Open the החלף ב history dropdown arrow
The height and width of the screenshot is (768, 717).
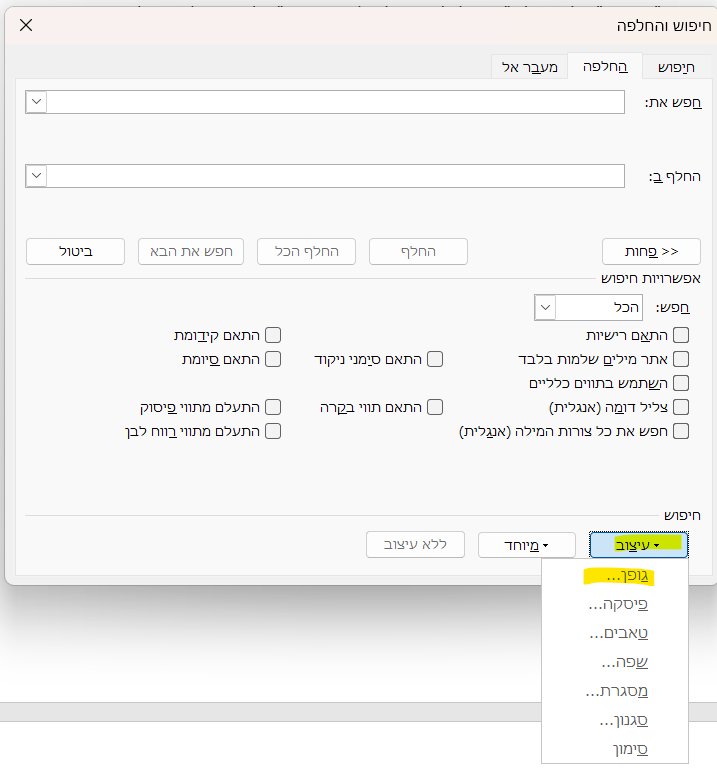point(36,176)
